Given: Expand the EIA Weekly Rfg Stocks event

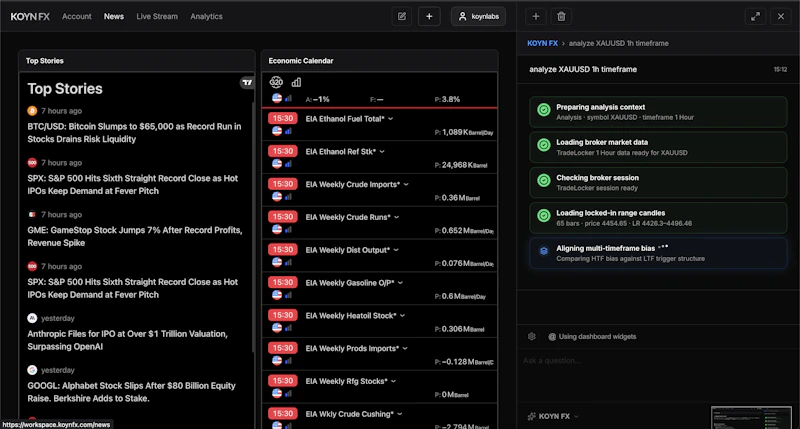Looking at the screenshot, I should point(393,381).
